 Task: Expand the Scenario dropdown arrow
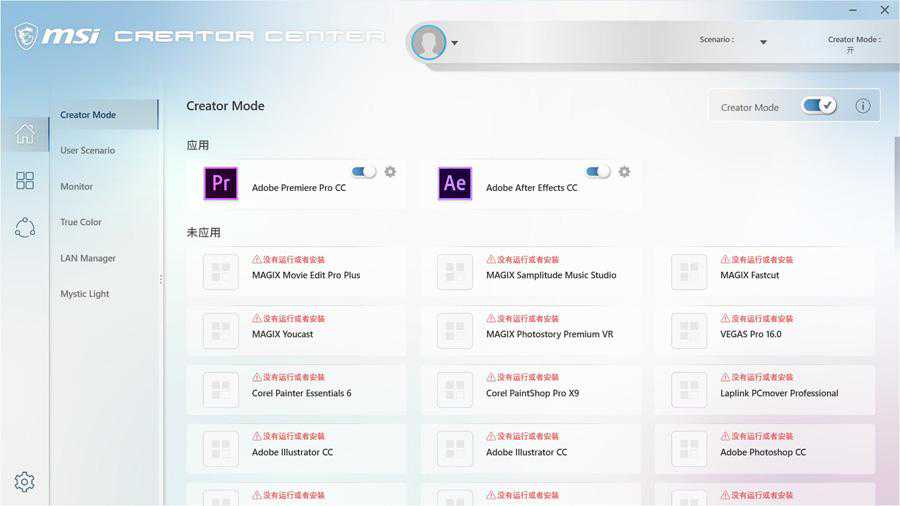tap(763, 42)
